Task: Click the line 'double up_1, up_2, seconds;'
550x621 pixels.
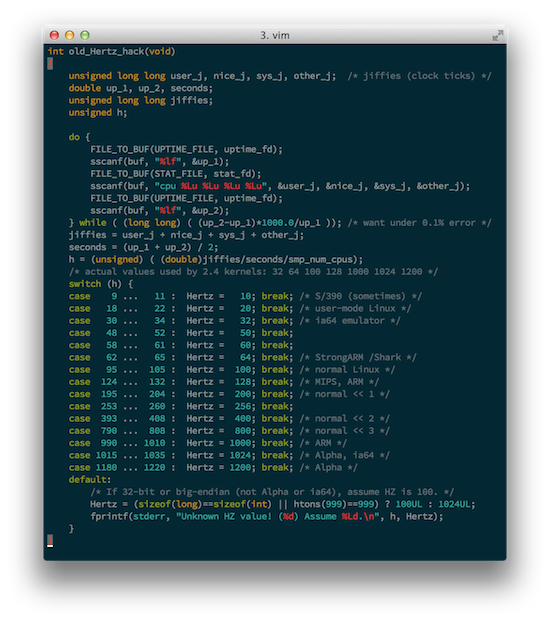Action: click(x=141, y=88)
